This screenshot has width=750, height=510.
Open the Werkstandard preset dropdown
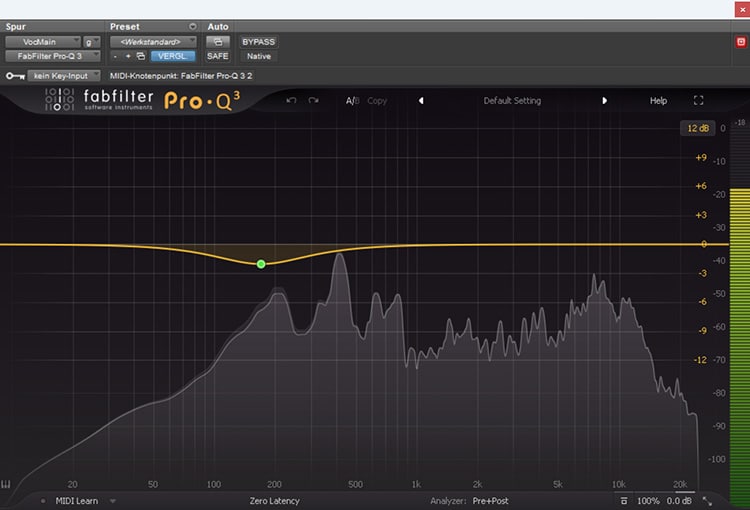(x=153, y=42)
